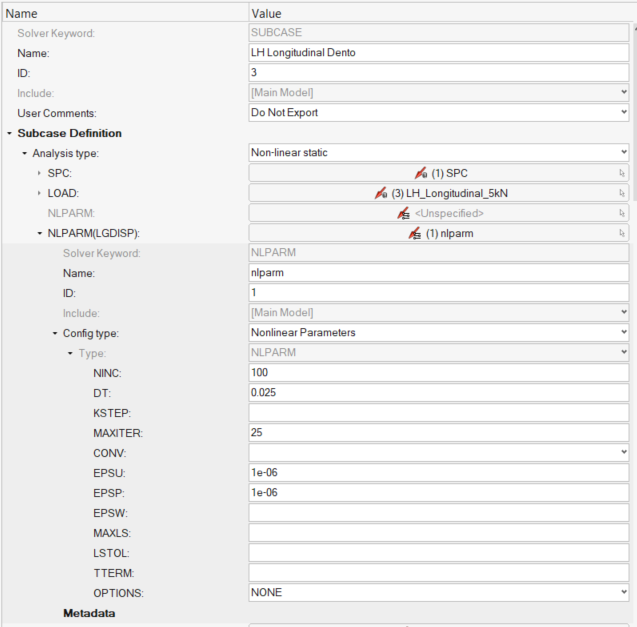
Task: Click the empty LSTOL field
Action: [439, 553]
